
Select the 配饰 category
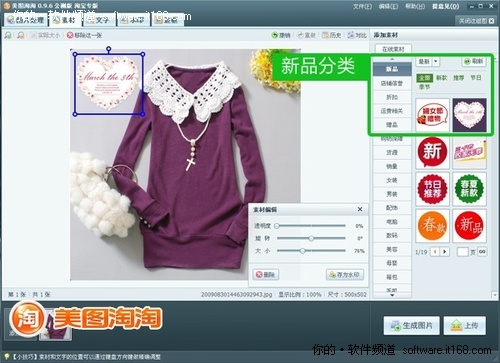click(392, 208)
